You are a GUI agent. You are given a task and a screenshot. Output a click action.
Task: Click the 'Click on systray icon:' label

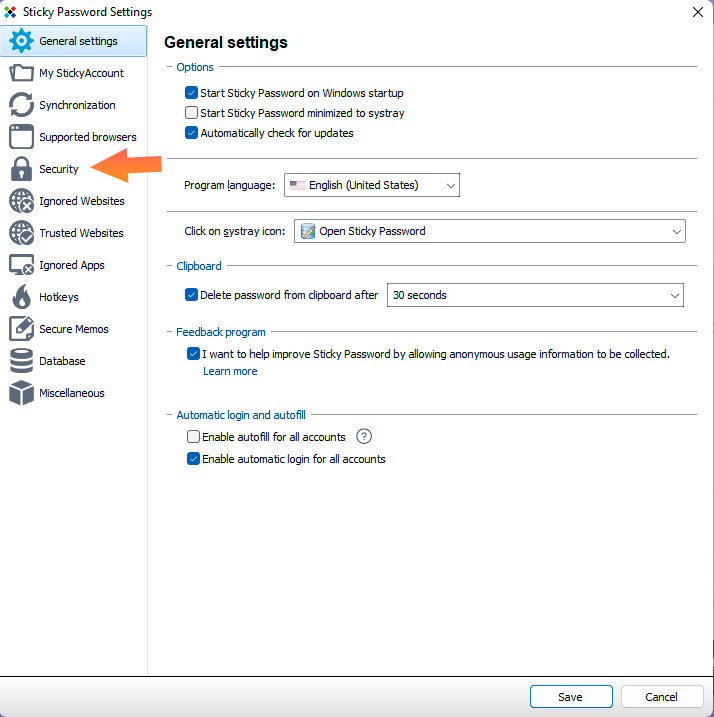235,231
